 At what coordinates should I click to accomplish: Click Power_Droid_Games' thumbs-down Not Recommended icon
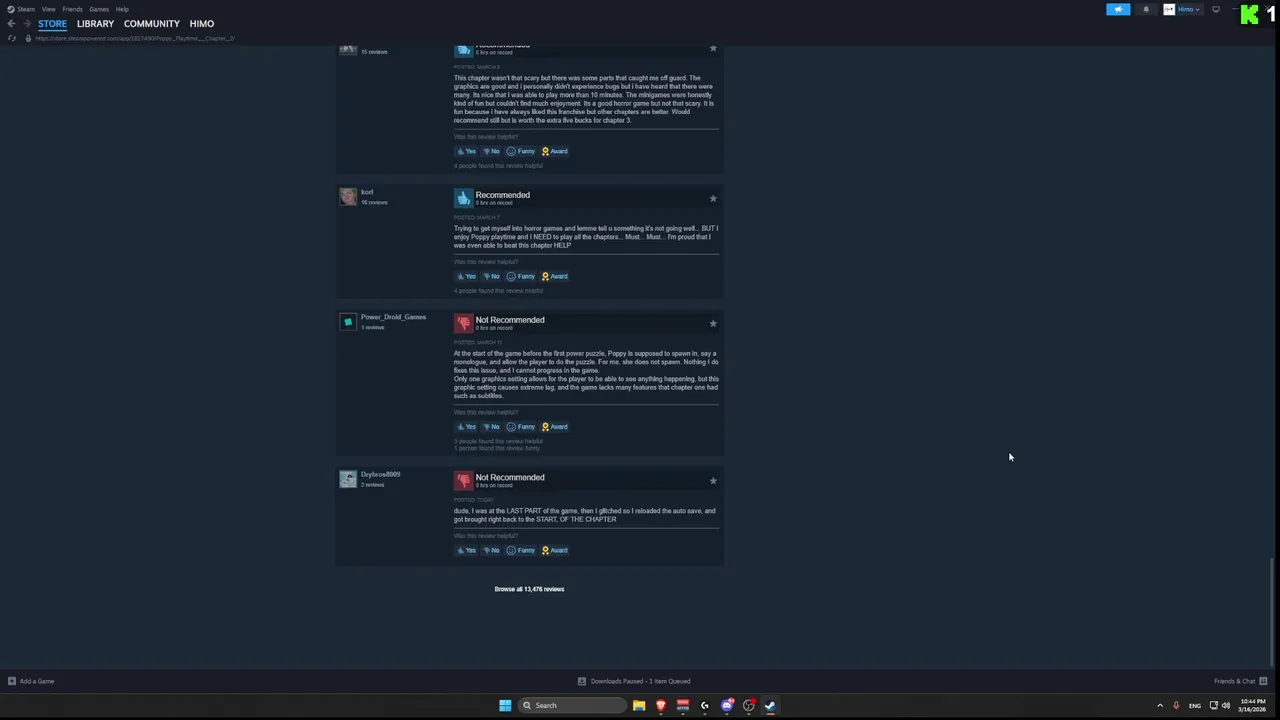tap(463, 323)
